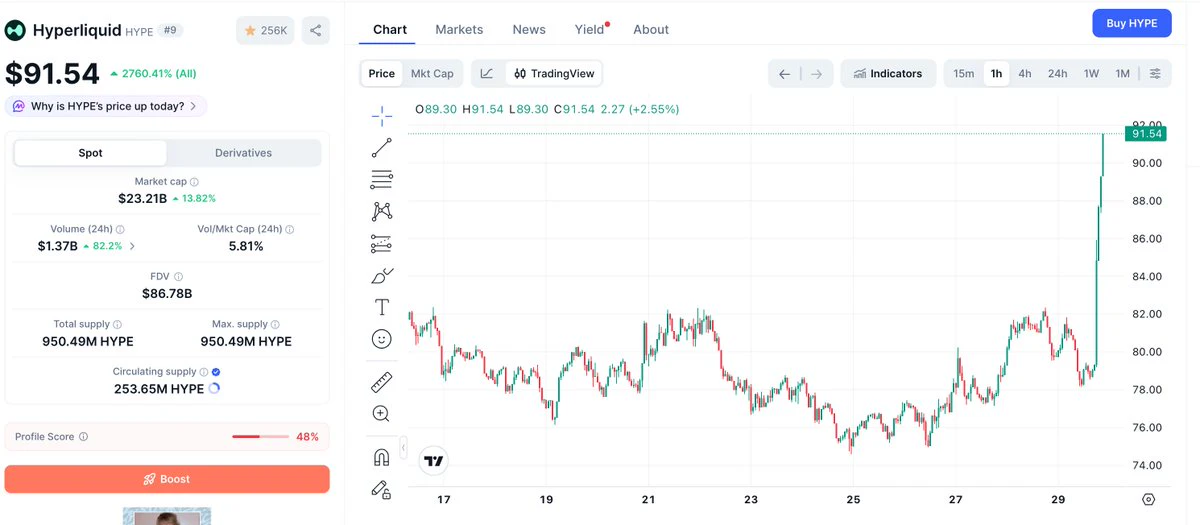The width and height of the screenshot is (1200, 525).
Task: Set interval to 24h
Action: pos(1057,73)
